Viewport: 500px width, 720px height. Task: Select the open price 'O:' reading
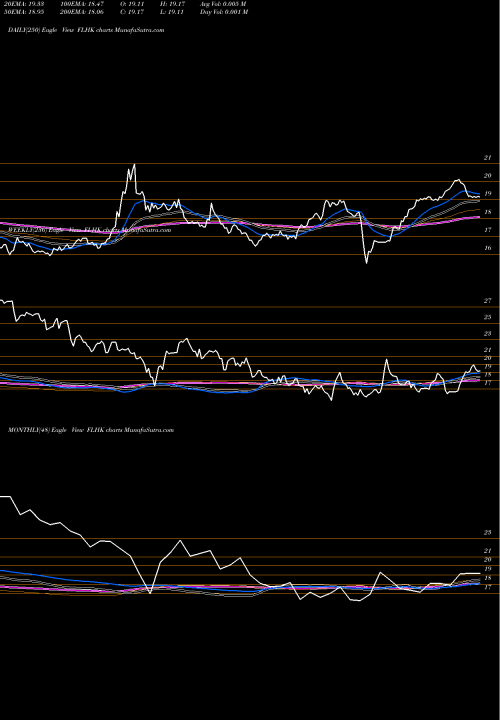pos(133,4)
